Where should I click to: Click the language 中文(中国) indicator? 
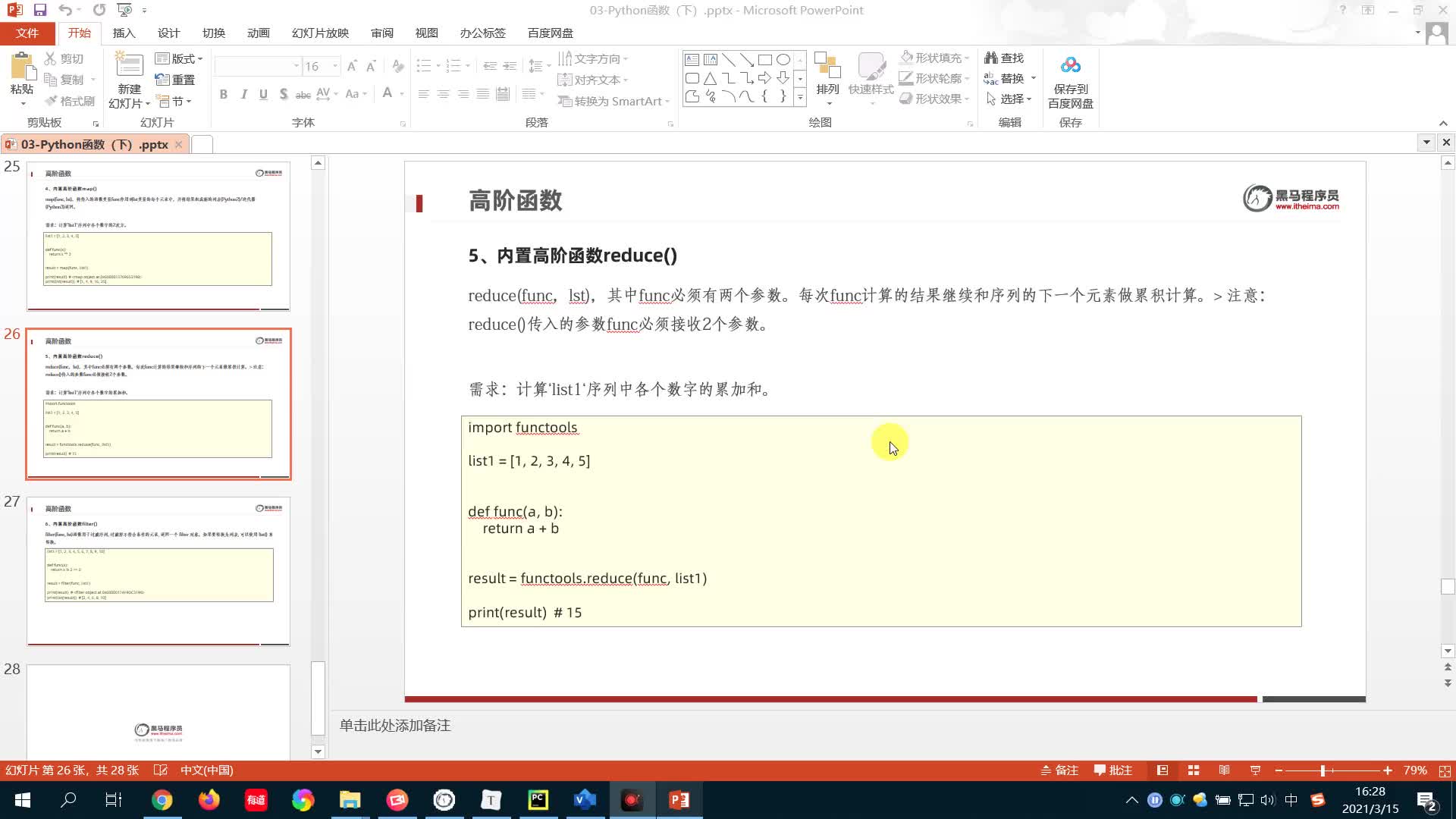click(x=206, y=770)
